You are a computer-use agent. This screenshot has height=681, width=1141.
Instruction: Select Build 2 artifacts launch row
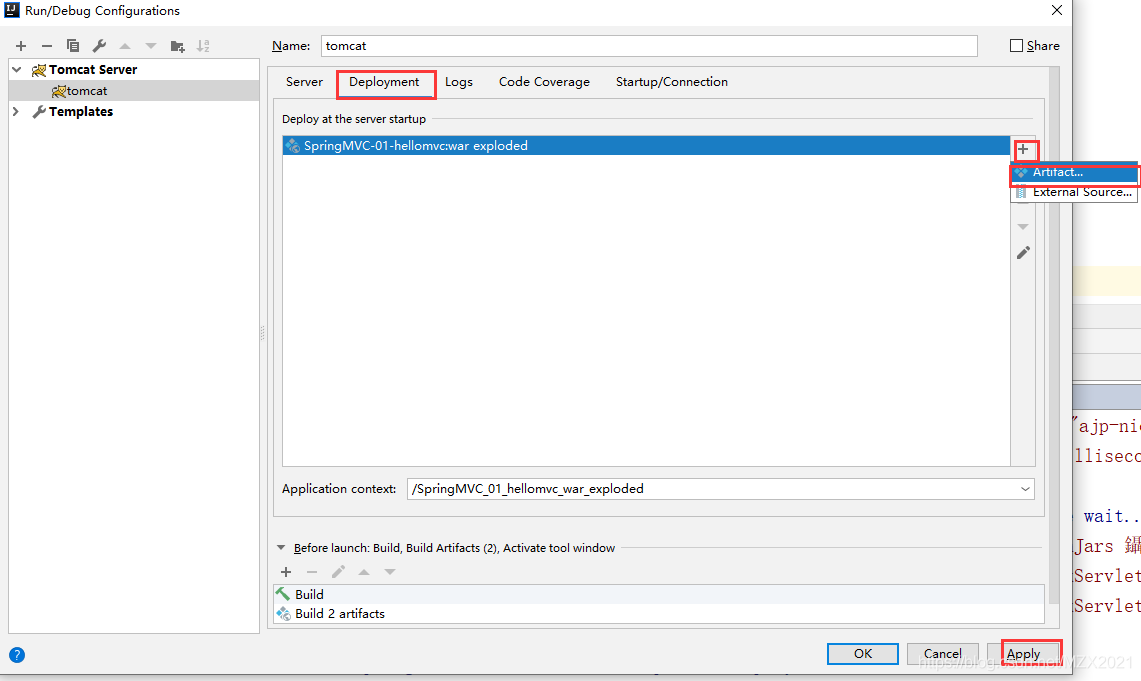coord(659,613)
